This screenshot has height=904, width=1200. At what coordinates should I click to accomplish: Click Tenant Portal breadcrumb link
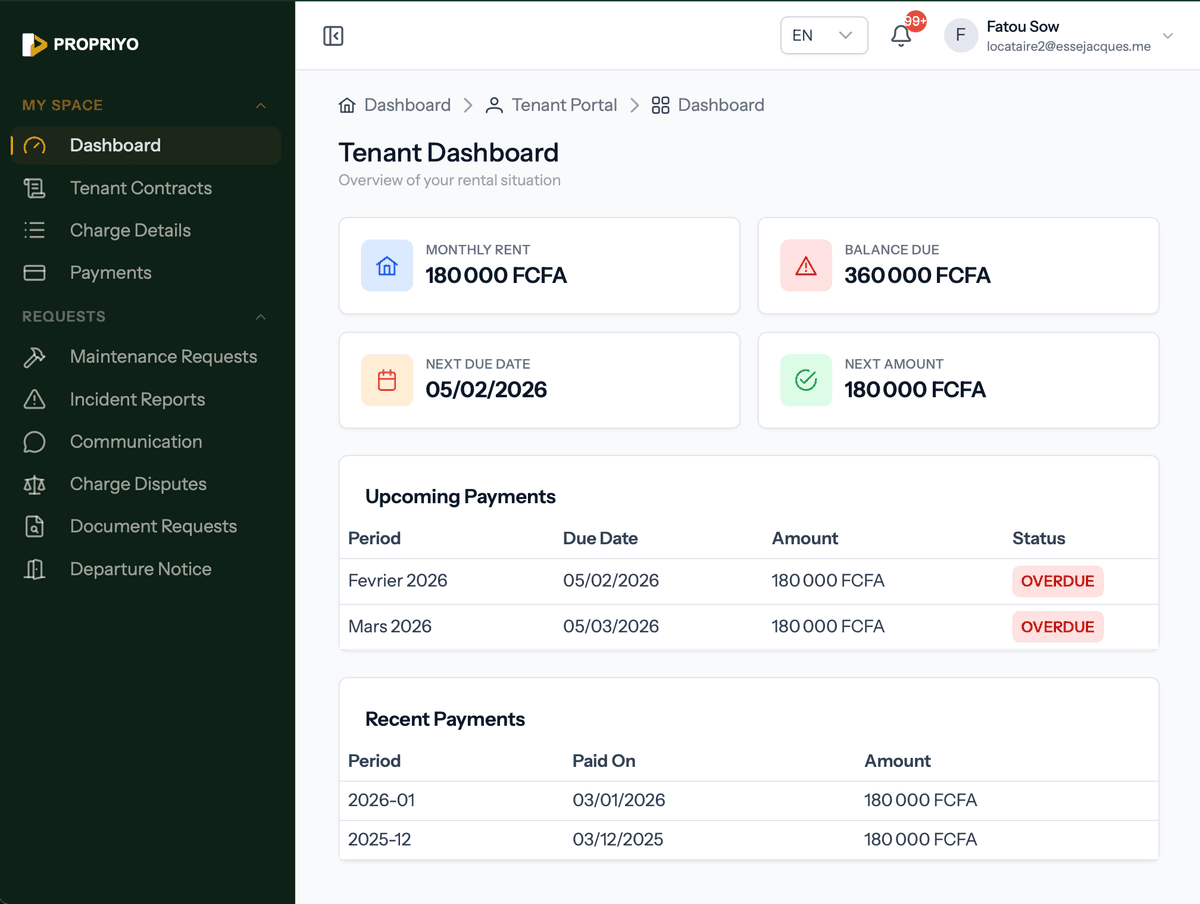click(564, 105)
